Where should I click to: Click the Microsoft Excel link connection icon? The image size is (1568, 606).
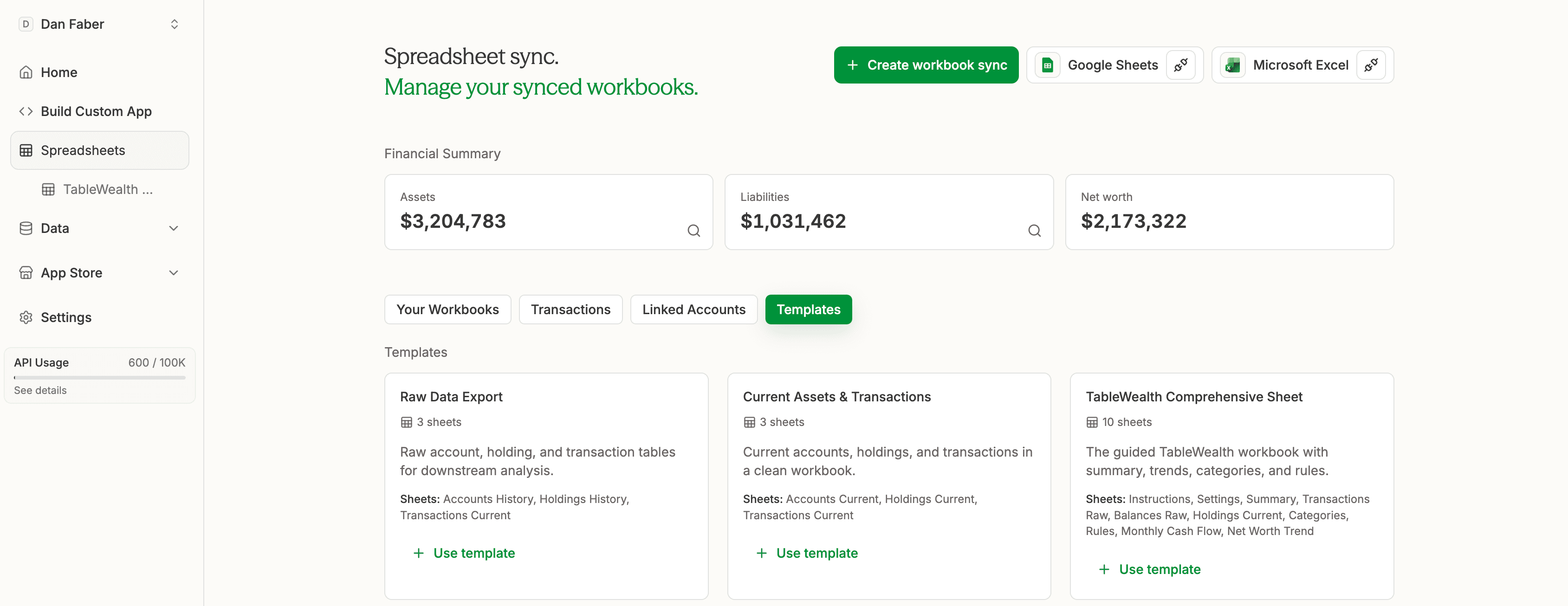pos(1371,65)
